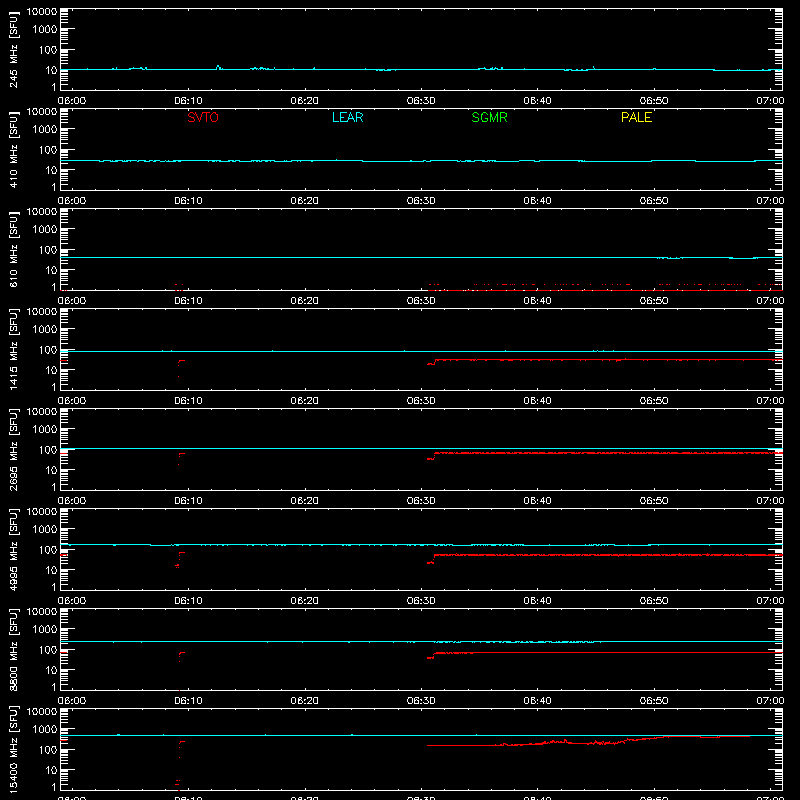The width and height of the screenshot is (800, 800).
Task: Click the 410 MHz [SFU] axis title
Action: click(14, 149)
